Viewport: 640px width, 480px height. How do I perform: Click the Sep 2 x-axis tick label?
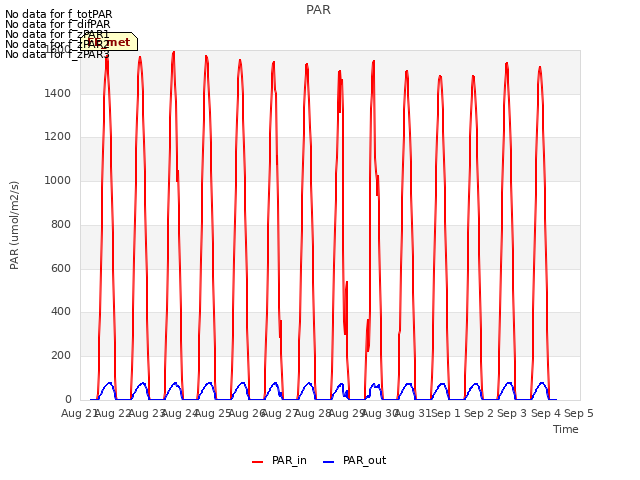(479, 413)
